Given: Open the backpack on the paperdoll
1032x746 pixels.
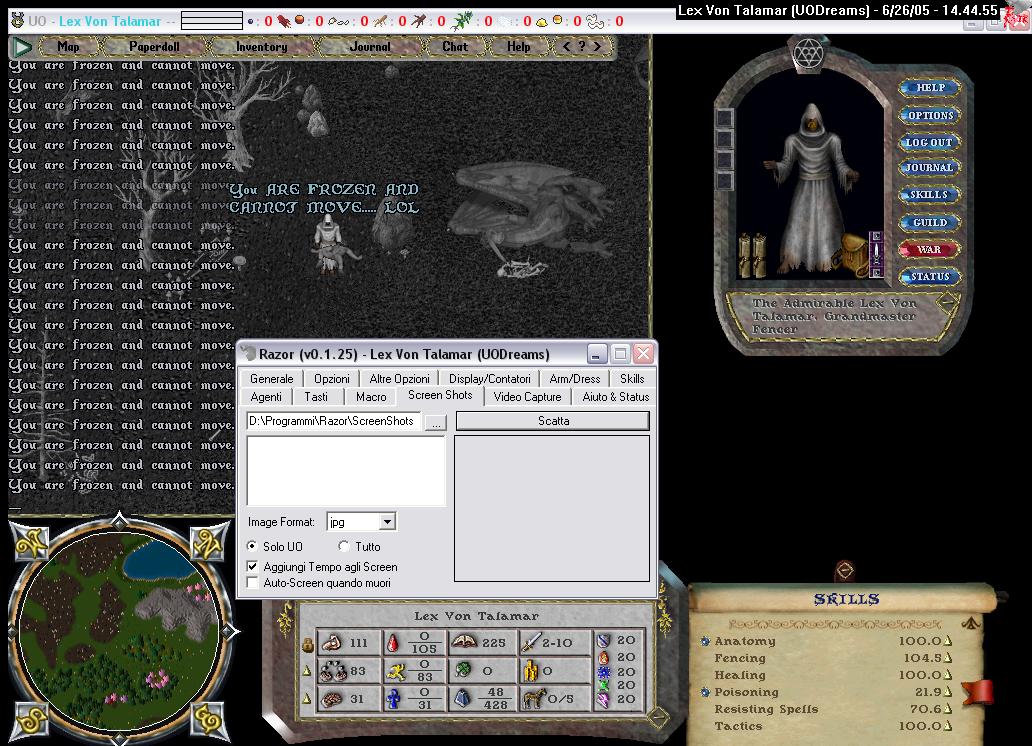Looking at the screenshot, I should tap(854, 255).
